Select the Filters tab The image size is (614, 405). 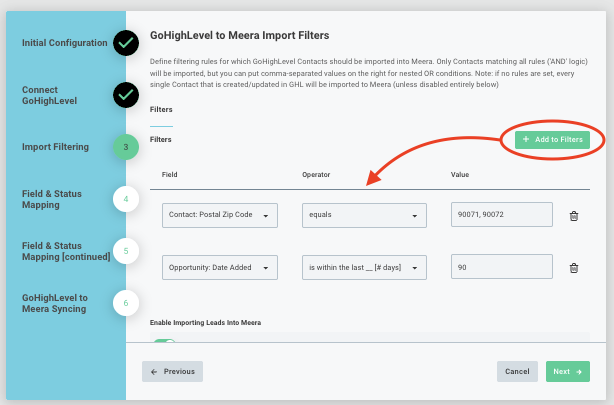(161, 110)
